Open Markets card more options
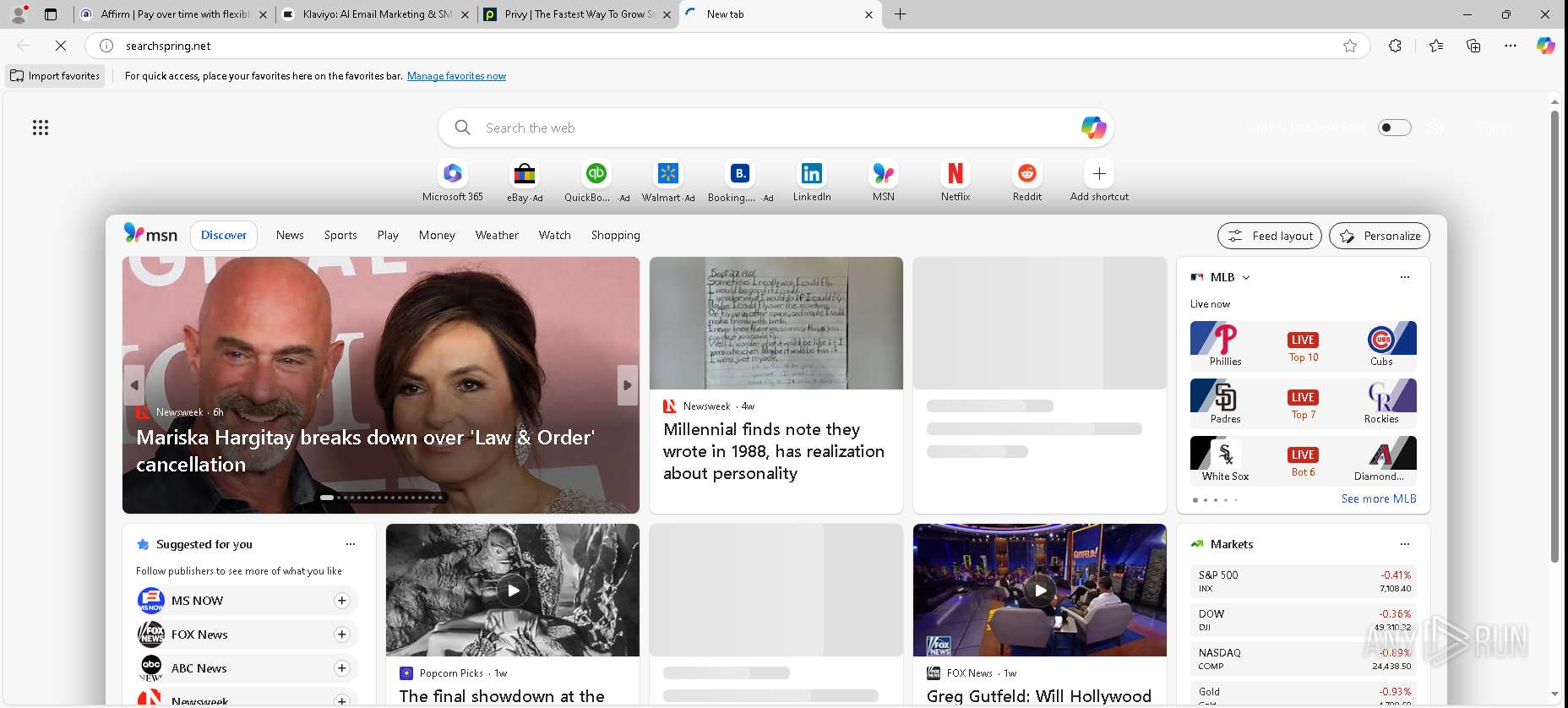 click(1405, 544)
